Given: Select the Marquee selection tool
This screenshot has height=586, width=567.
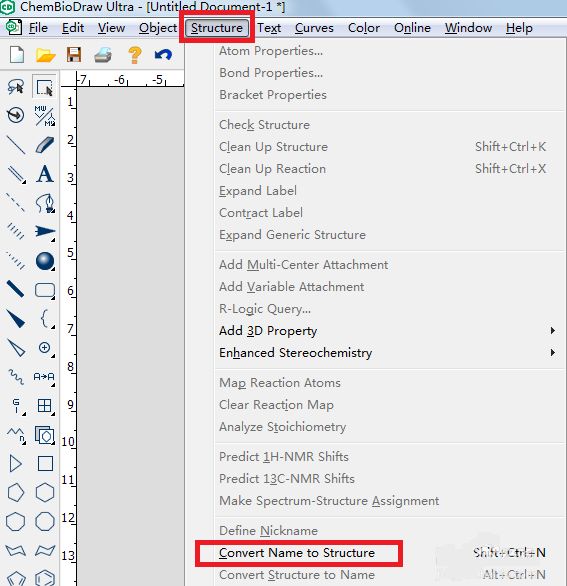Looking at the screenshot, I should (44, 87).
